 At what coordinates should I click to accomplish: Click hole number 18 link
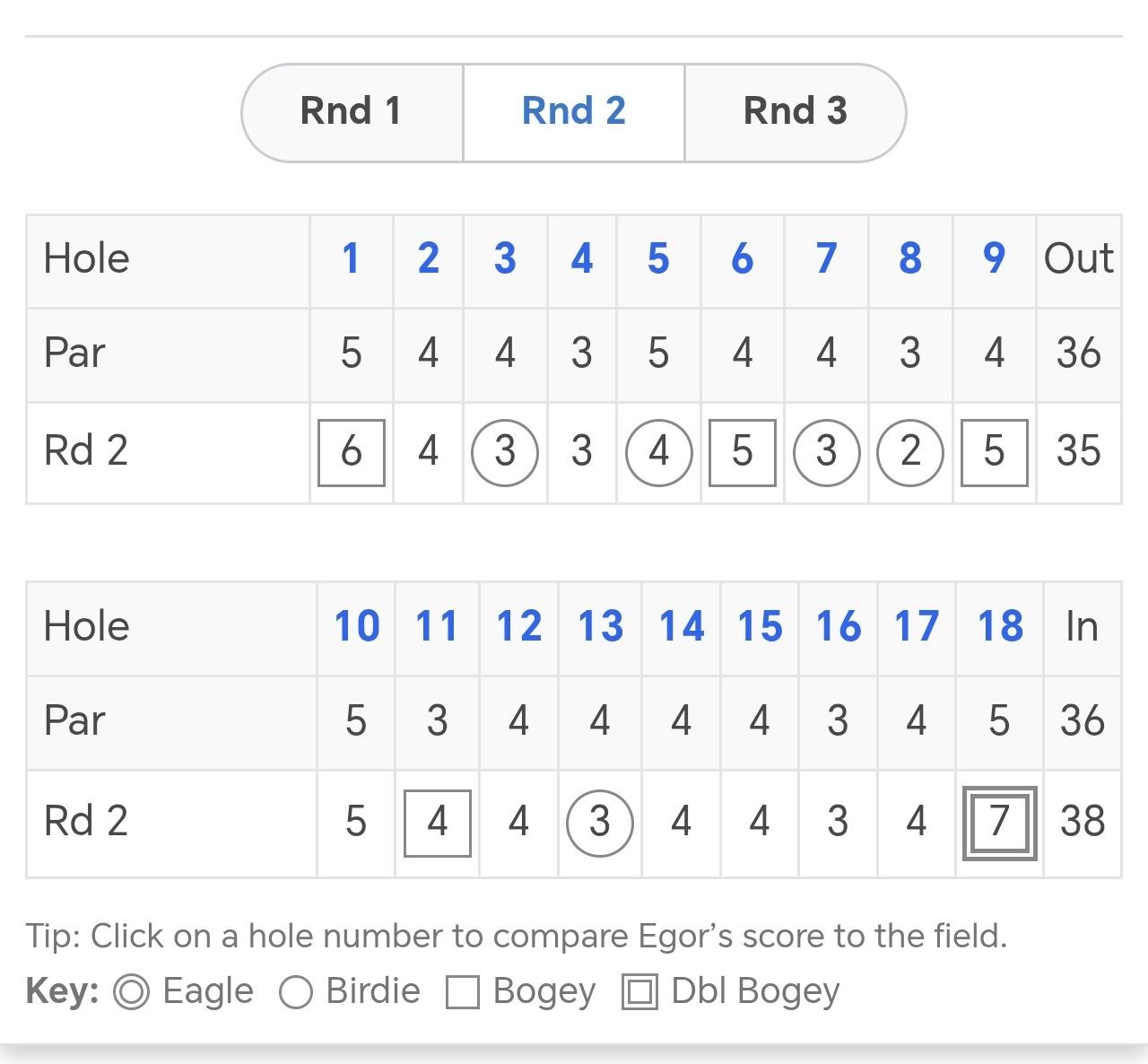point(999,626)
